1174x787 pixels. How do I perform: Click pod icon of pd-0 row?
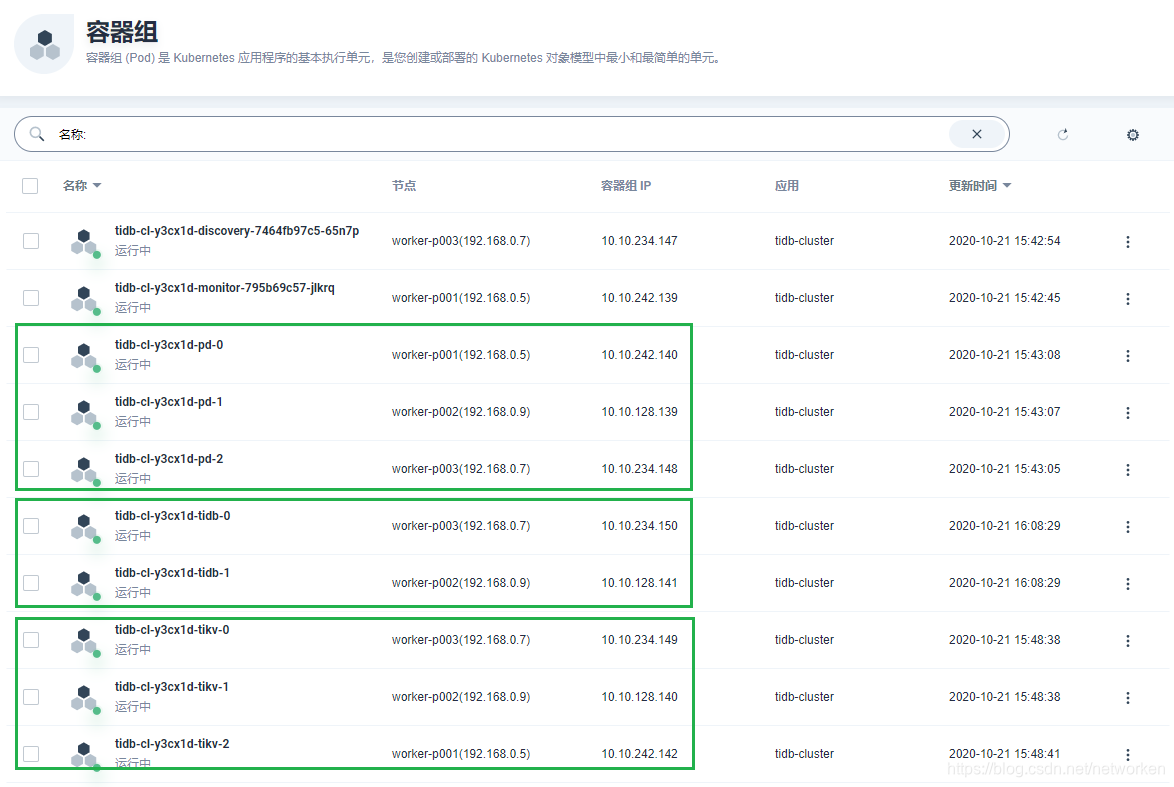tap(85, 356)
